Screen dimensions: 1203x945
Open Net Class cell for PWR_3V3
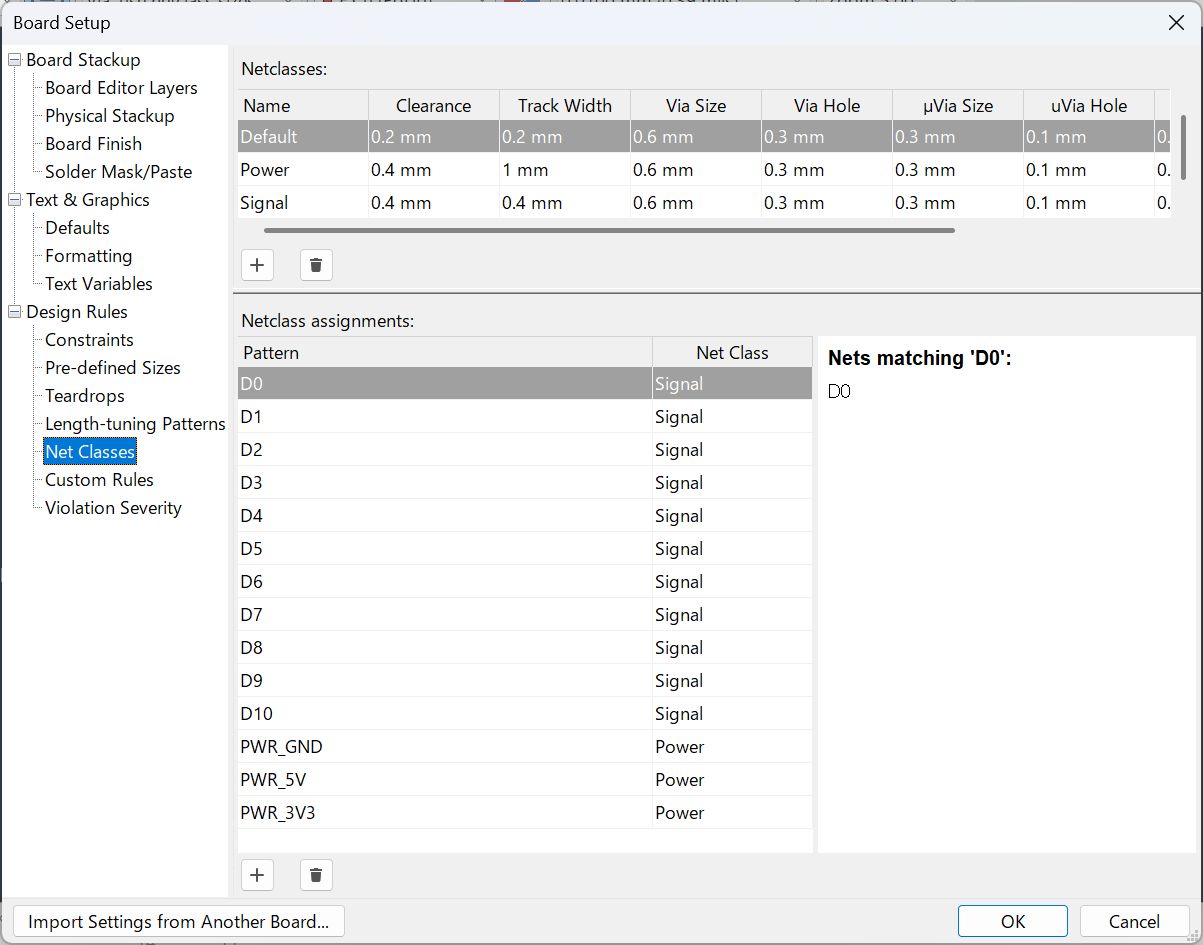pos(732,813)
